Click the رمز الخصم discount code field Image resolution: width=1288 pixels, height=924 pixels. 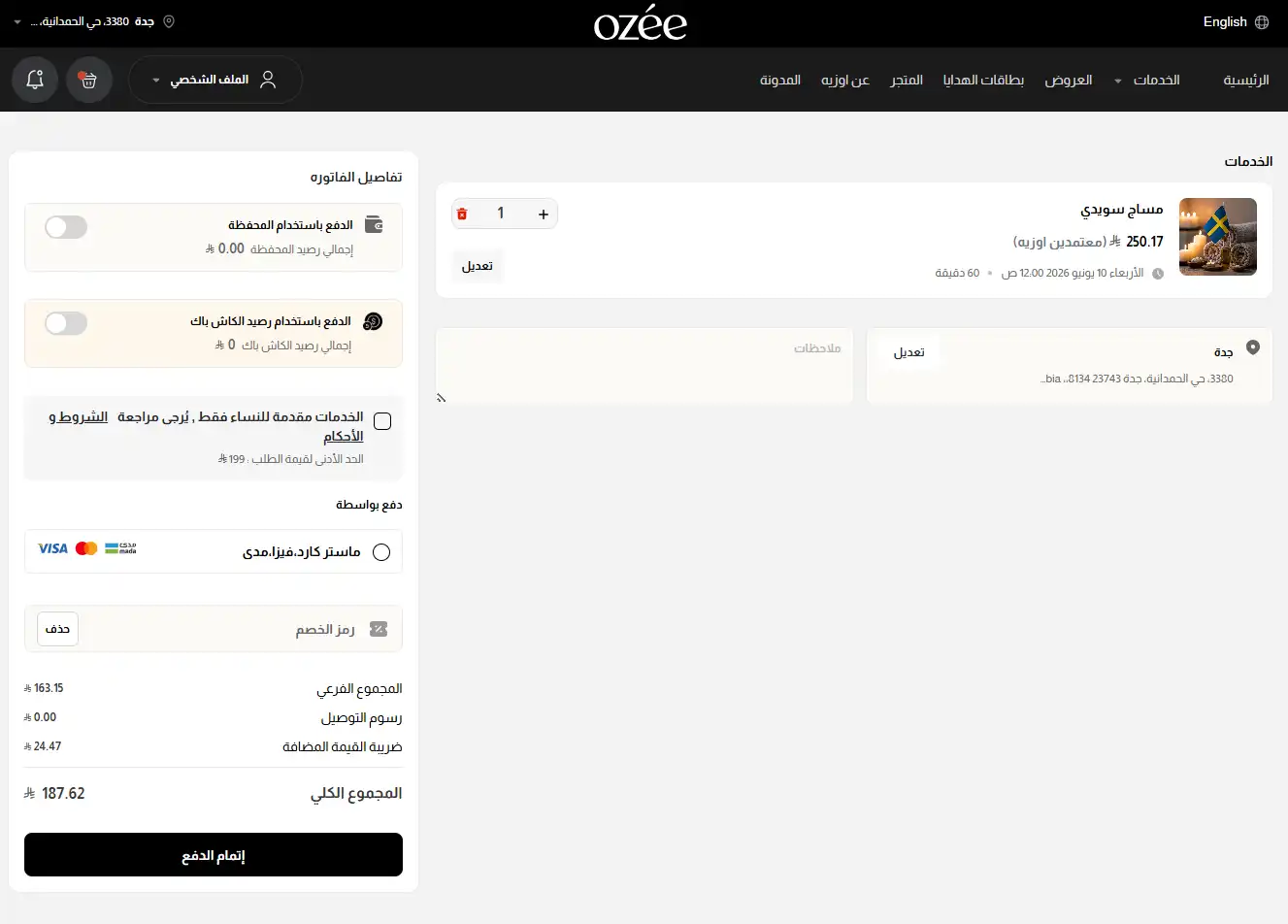pyautogui.click(x=214, y=629)
